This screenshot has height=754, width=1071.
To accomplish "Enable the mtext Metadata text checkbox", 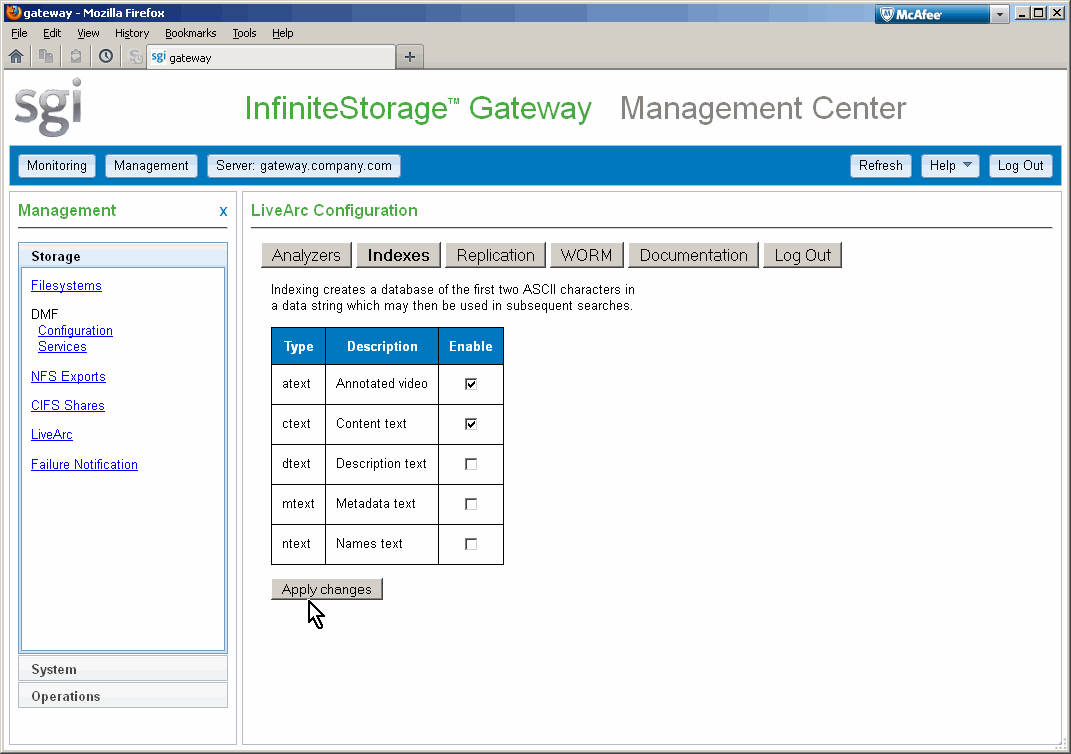I will [471, 504].
